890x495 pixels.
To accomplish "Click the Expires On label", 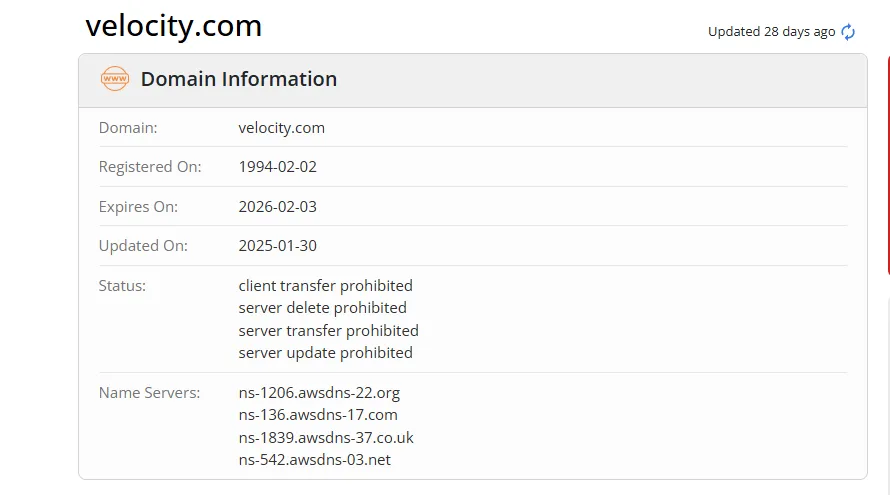I will point(138,207).
